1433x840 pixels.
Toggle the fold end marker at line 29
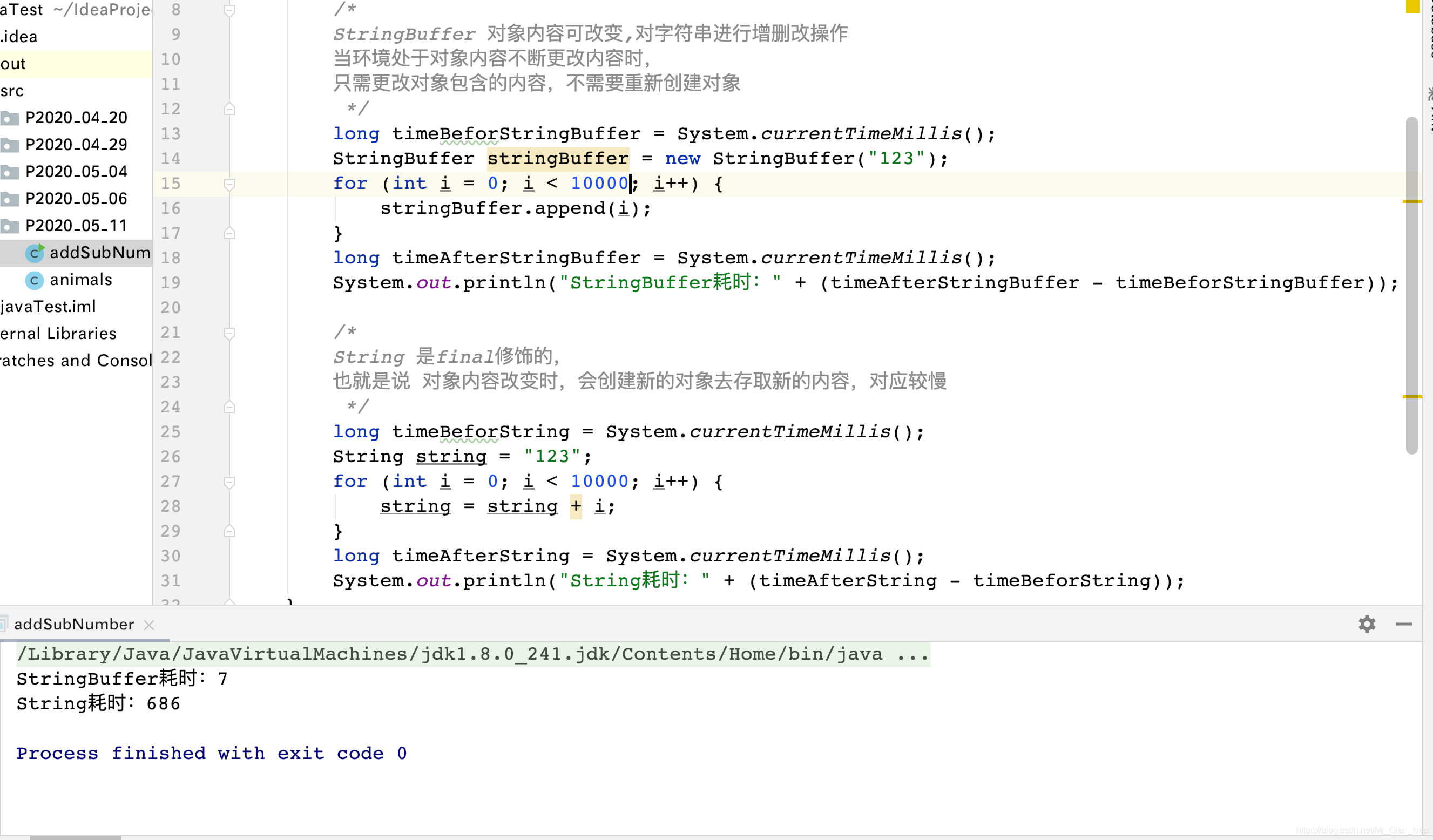229,531
